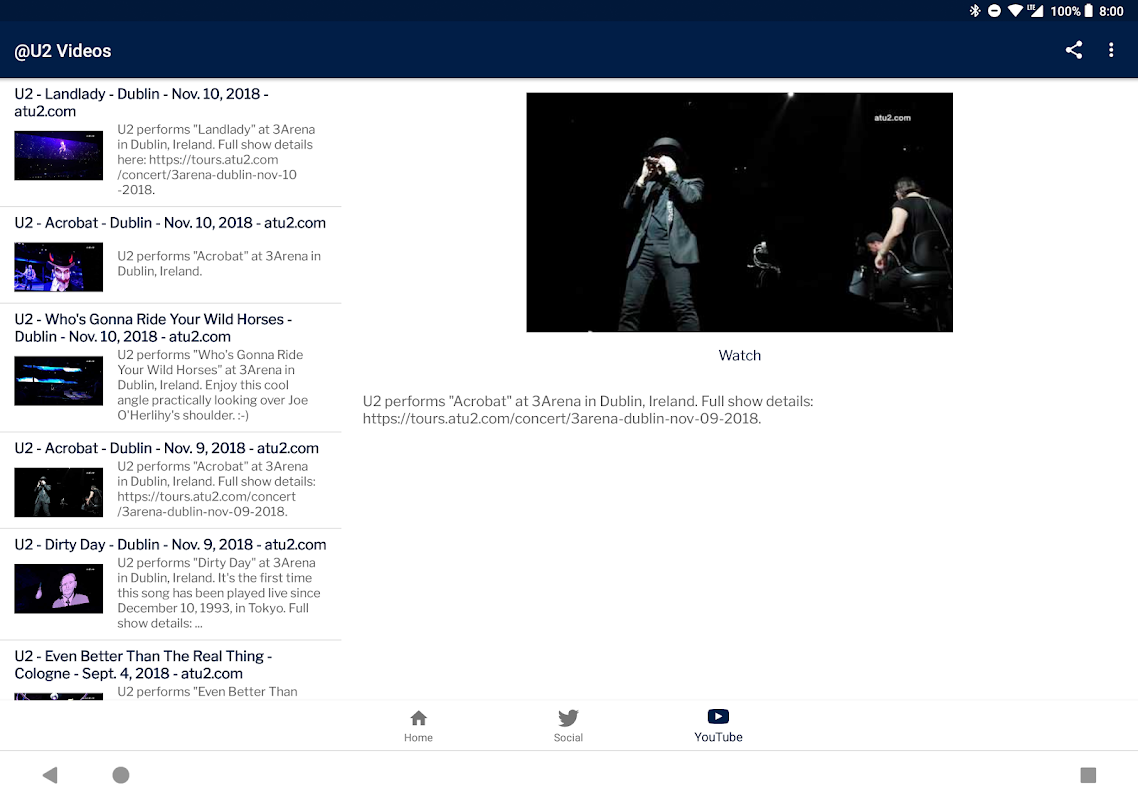Tap the Wi-Fi status icon

[x=1015, y=10]
